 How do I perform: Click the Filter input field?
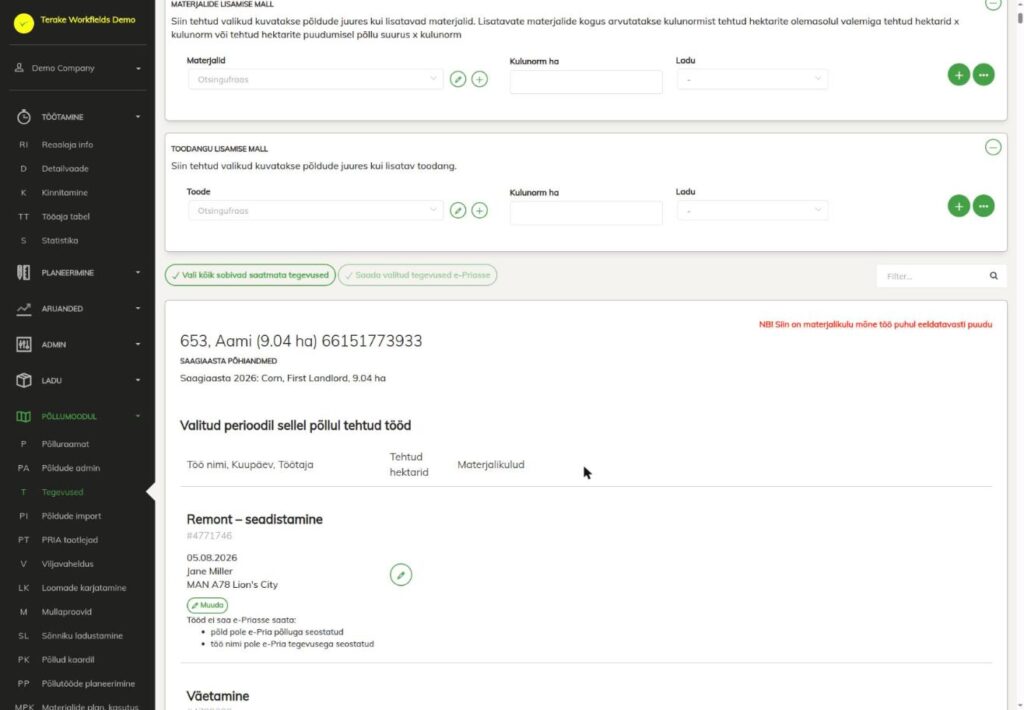[x=933, y=276]
